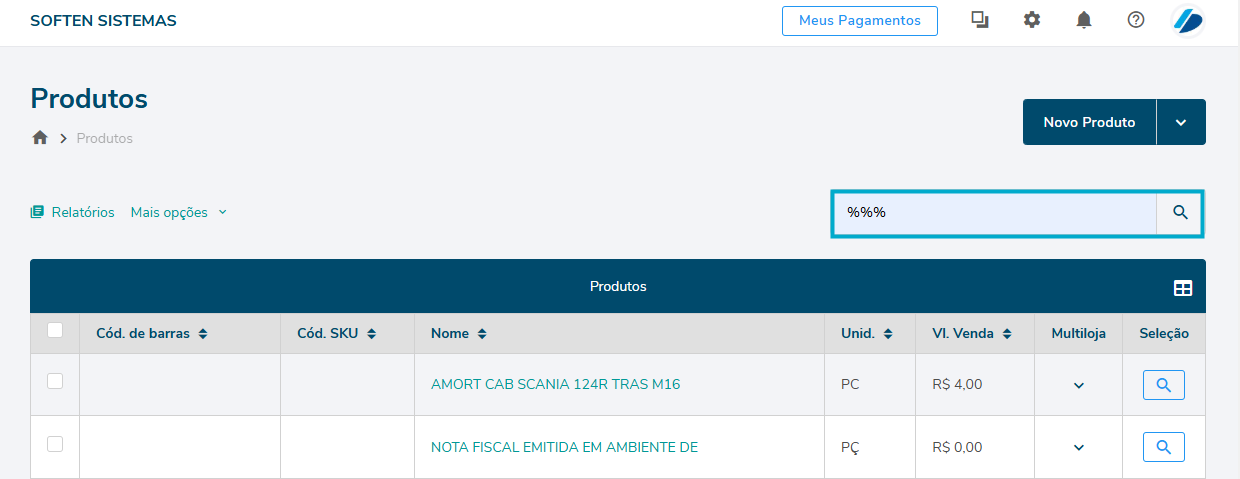Toggle the table grid view icon

pos(1183,288)
